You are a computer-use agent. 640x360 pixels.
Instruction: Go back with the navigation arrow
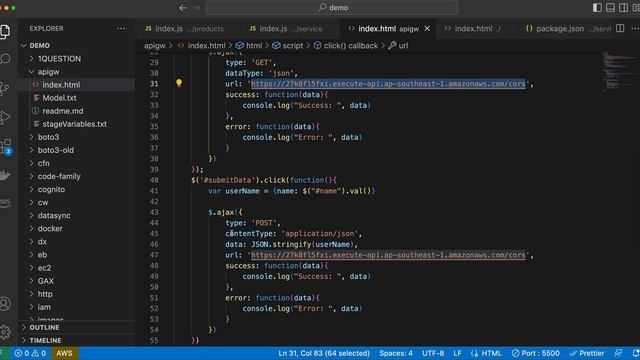[183, 8]
